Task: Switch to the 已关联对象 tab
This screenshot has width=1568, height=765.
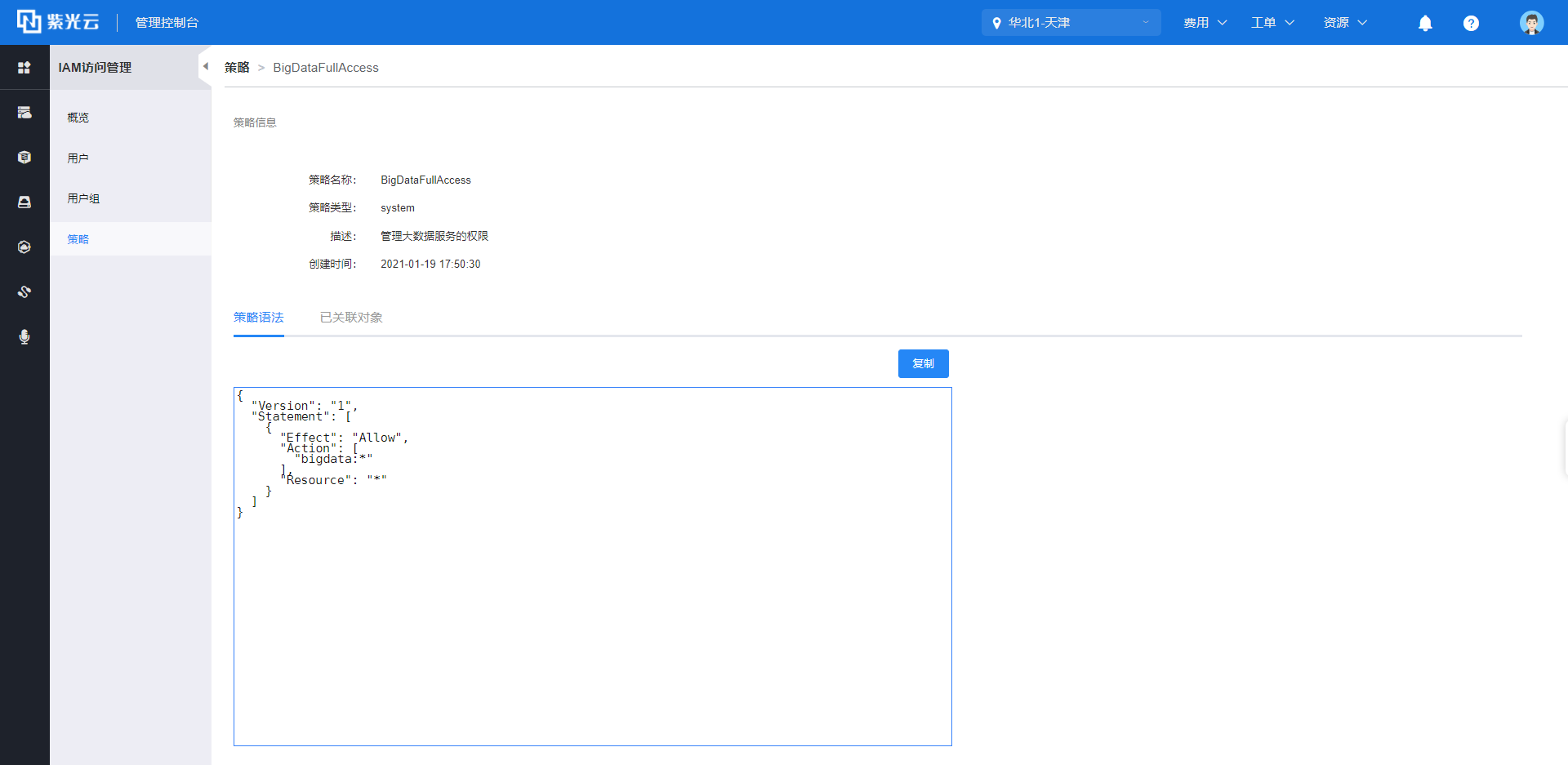Action: click(x=351, y=318)
